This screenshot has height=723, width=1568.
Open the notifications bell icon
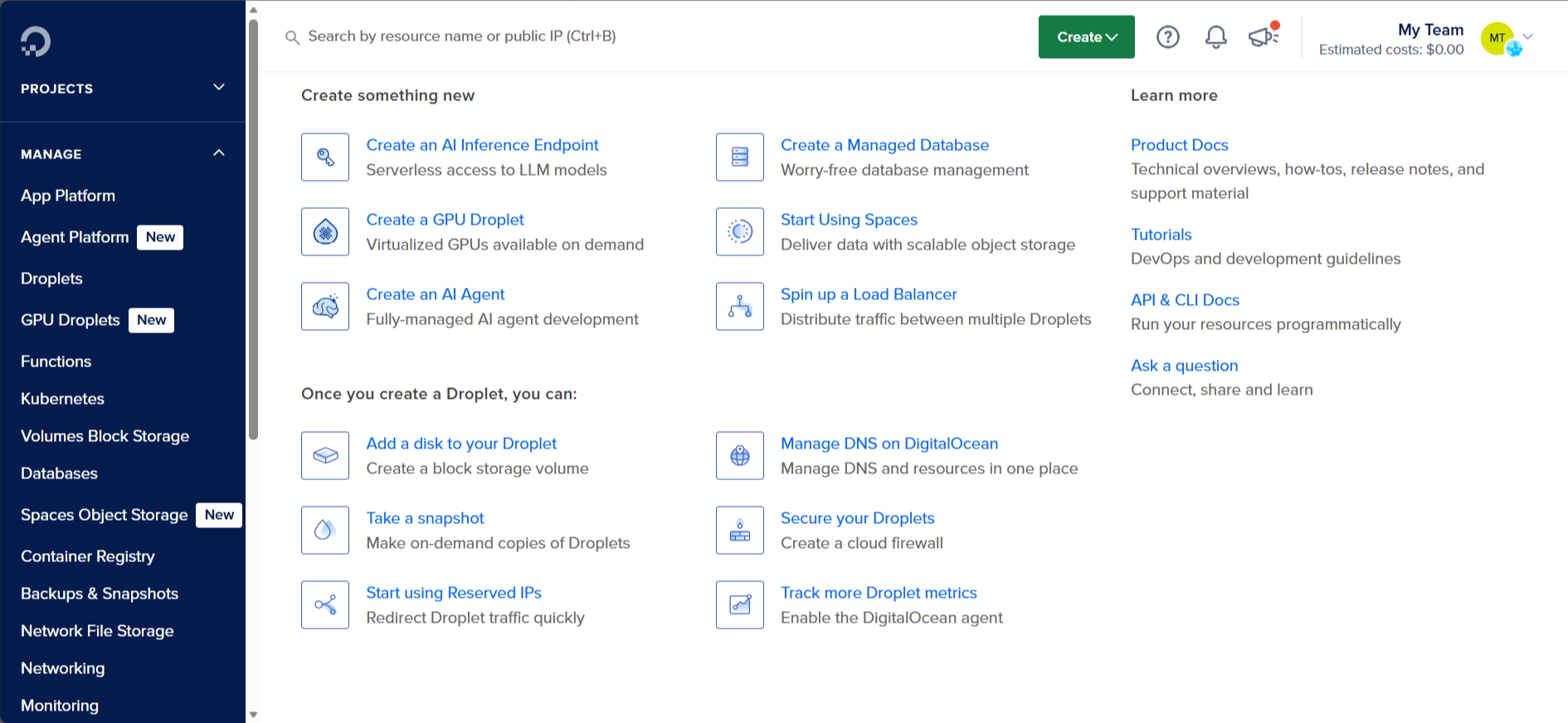coord(1216,36)
